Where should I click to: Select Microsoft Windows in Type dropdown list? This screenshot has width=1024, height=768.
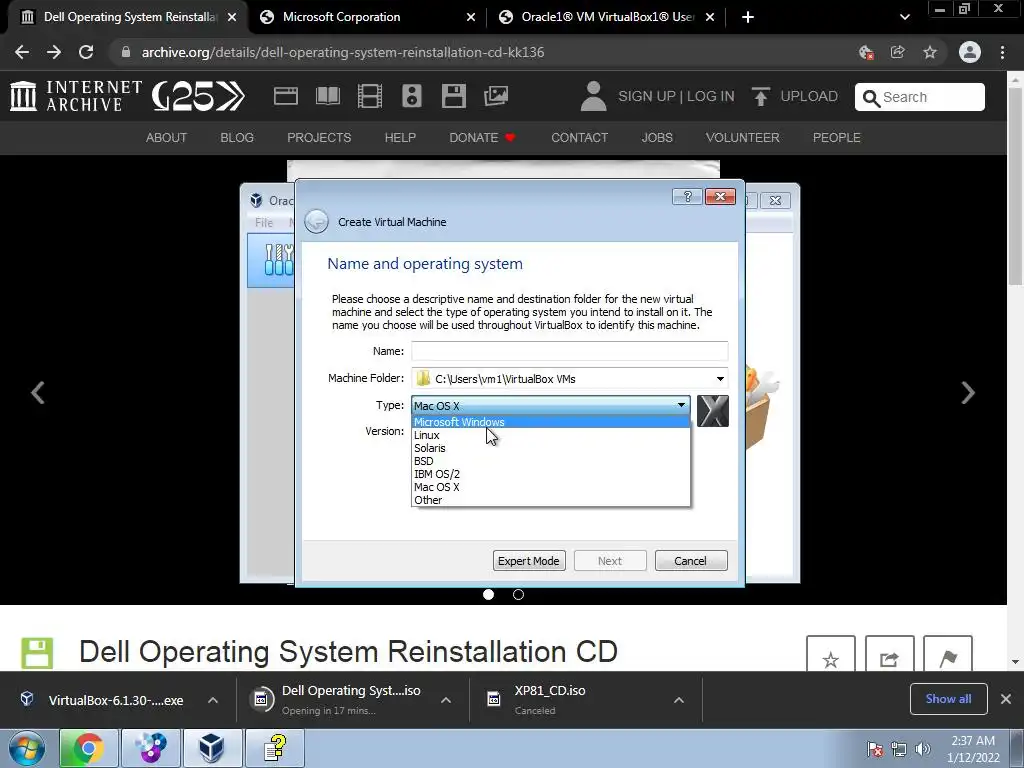[551, 422]
